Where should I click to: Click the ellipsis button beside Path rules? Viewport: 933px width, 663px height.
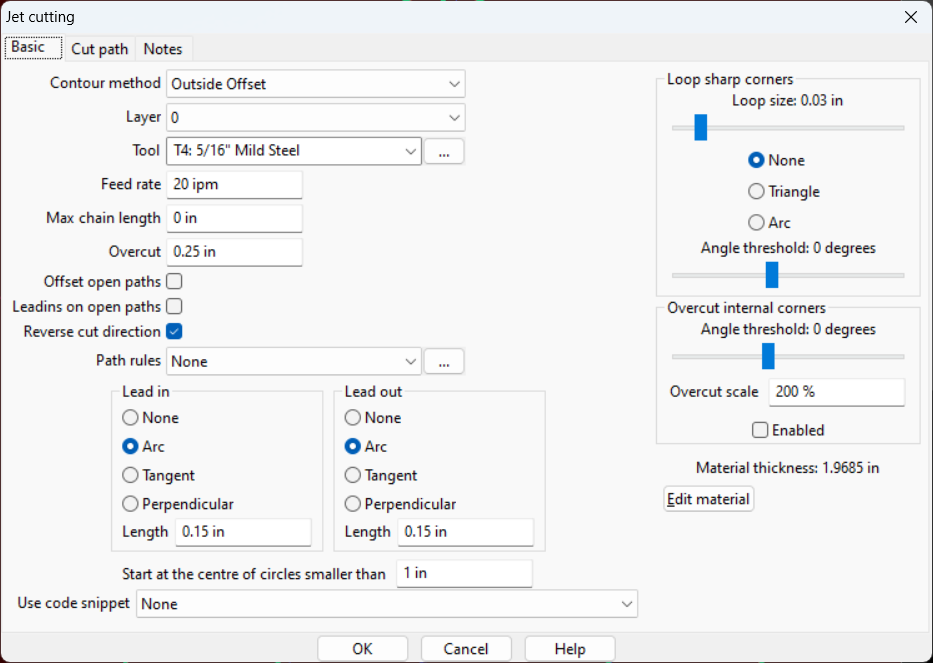[444, 361]
